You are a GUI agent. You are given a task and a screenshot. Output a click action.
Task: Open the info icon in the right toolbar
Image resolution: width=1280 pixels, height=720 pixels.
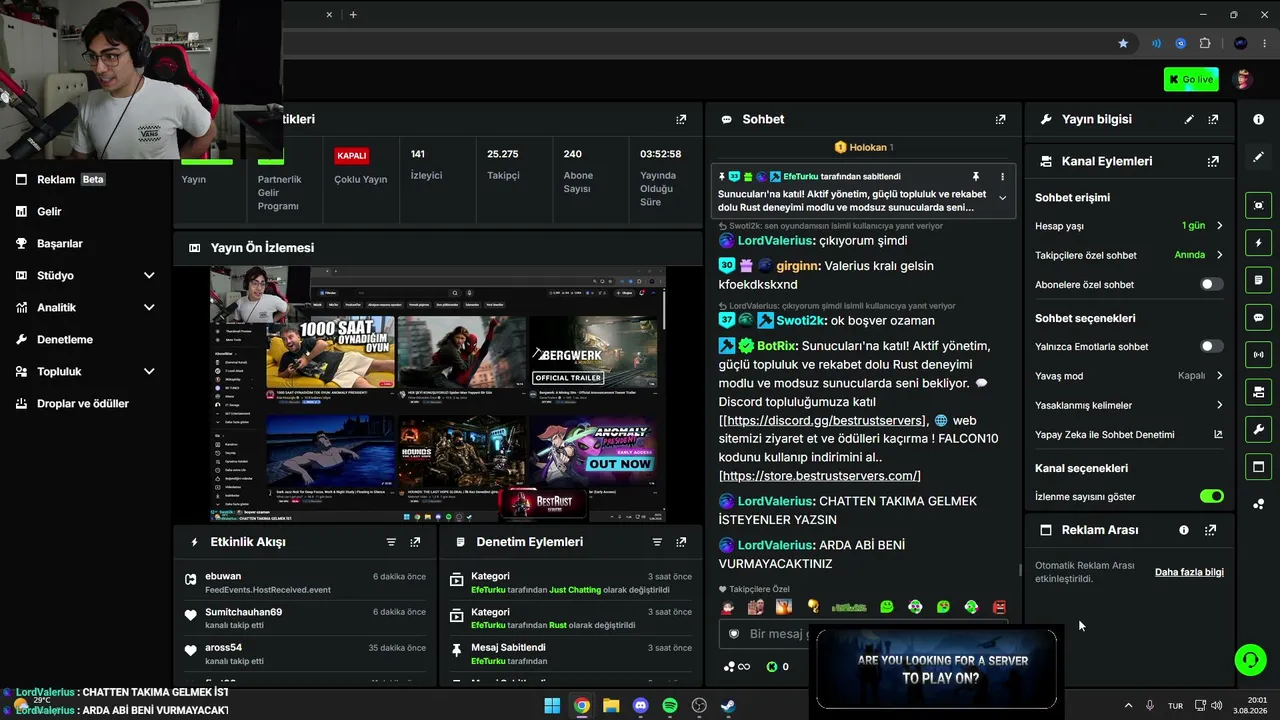click(1258, 119)
